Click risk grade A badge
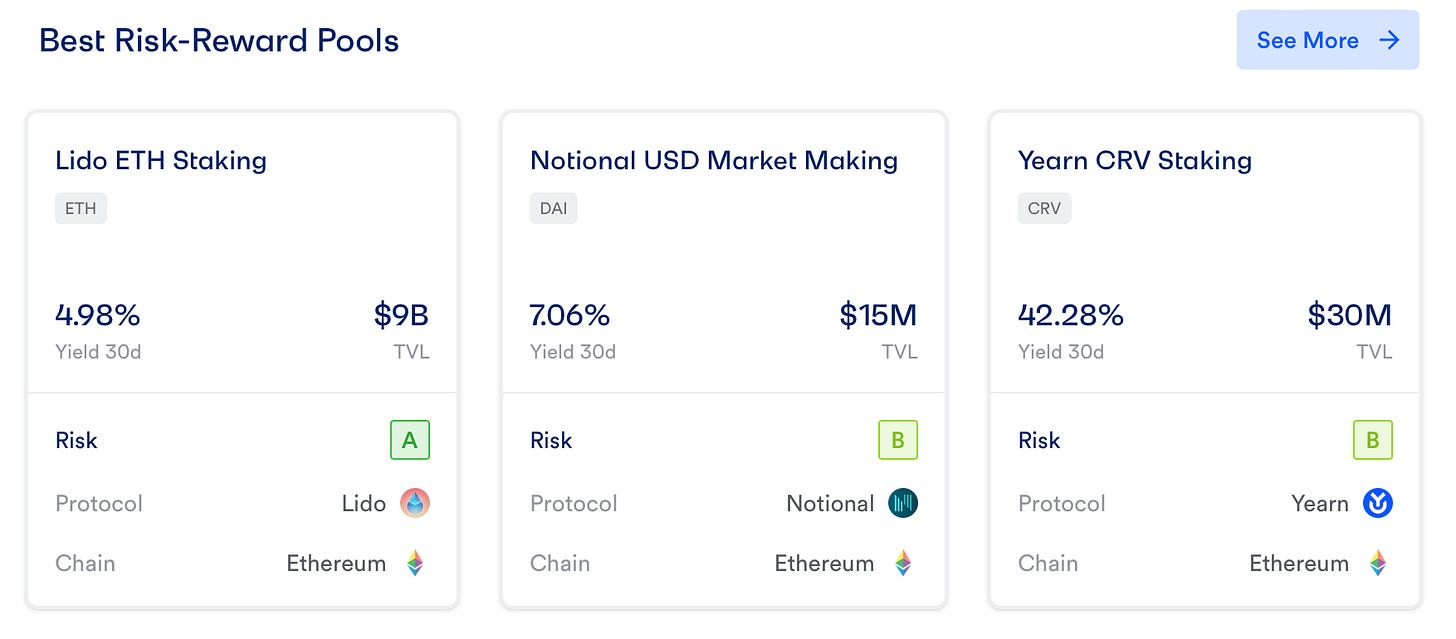1456x639 pixels. (x=410, y=440)
